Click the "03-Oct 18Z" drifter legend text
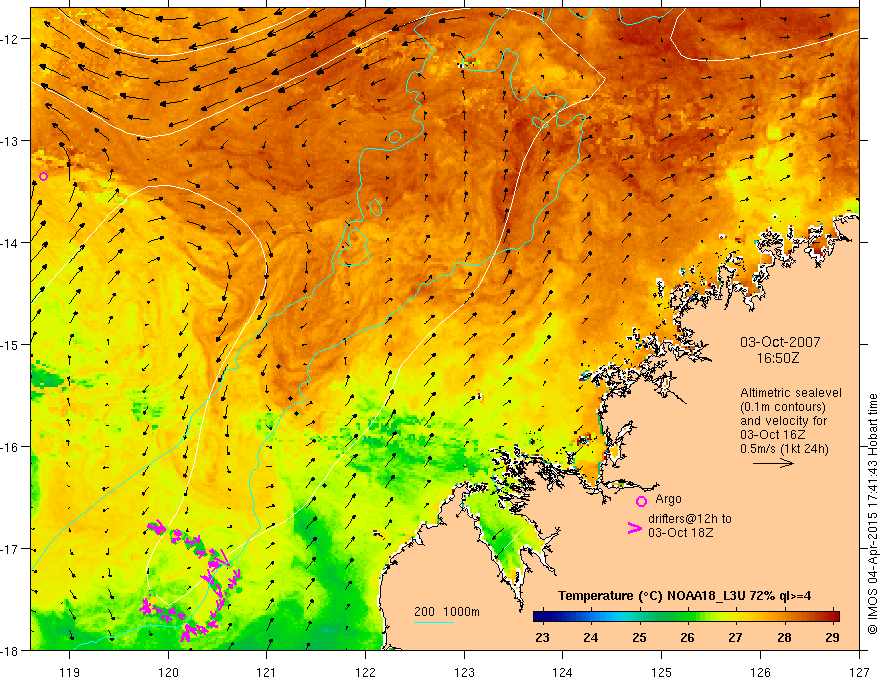The image size is (880, 680). point(681,532)
